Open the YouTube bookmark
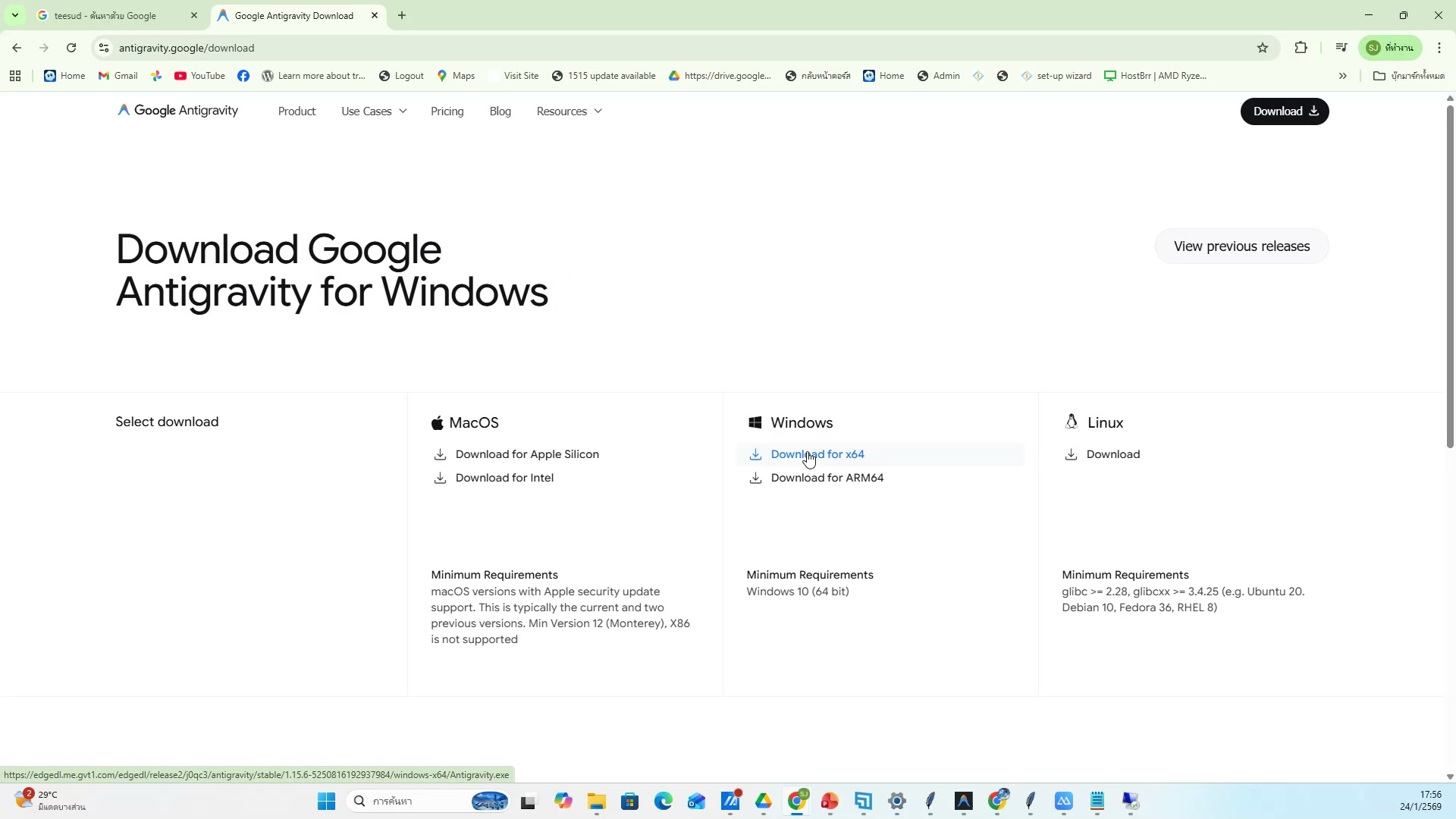The height and width of the screenshot is (819, 1456). click(199, 76)
